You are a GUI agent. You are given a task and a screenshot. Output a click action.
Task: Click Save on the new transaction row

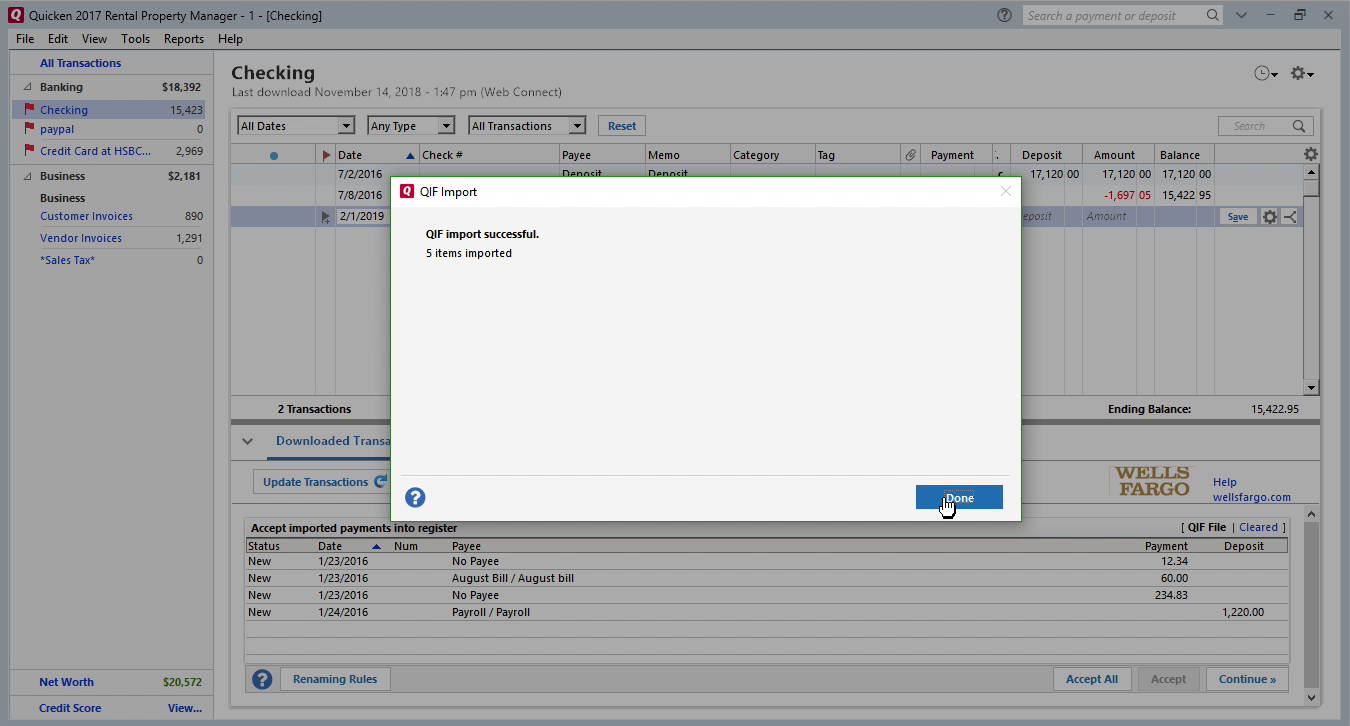[1238, 217]
